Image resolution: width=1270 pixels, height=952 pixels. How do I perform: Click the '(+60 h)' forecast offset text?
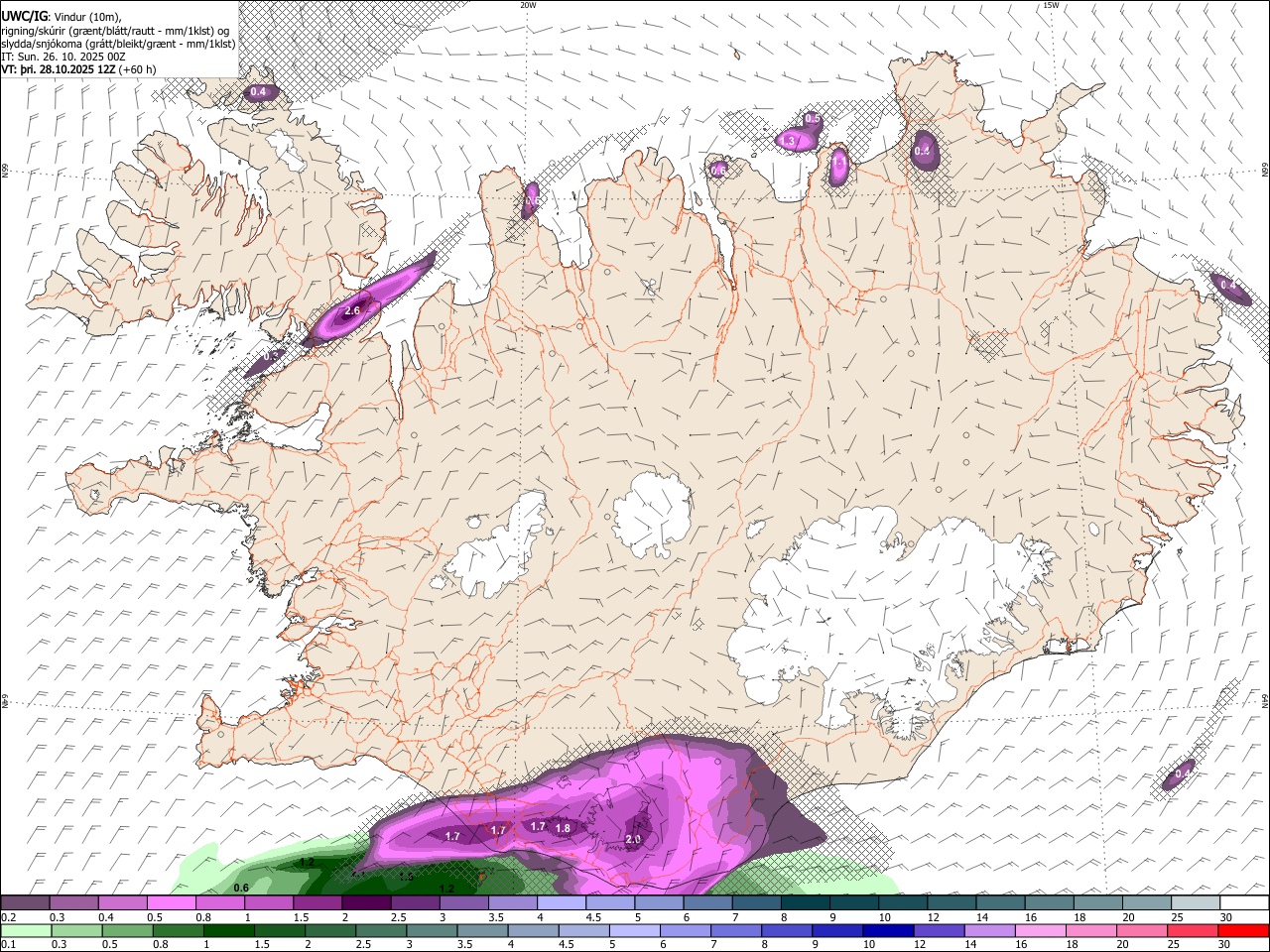[137, 69]
